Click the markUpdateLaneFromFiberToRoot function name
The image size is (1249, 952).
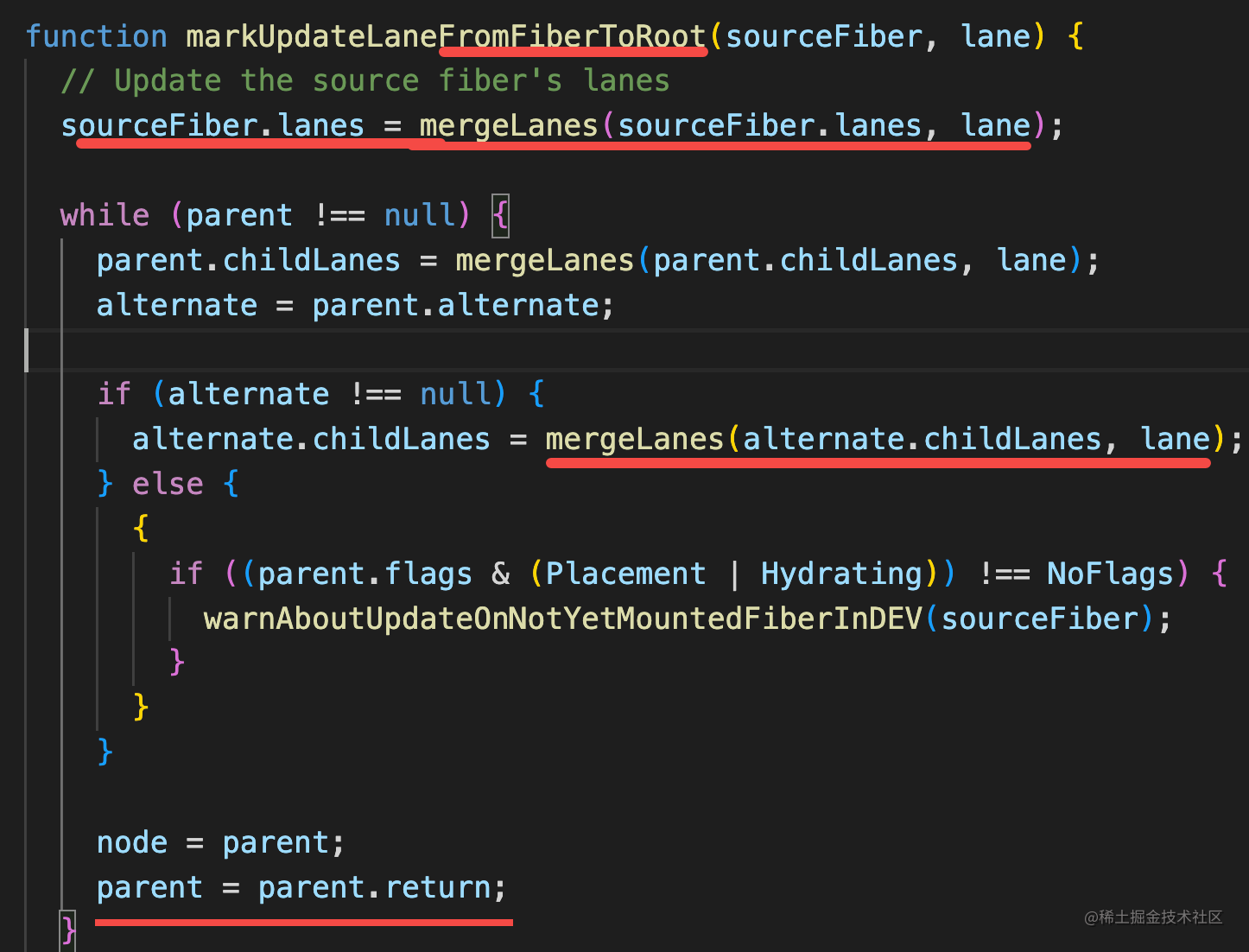(446, 36)
